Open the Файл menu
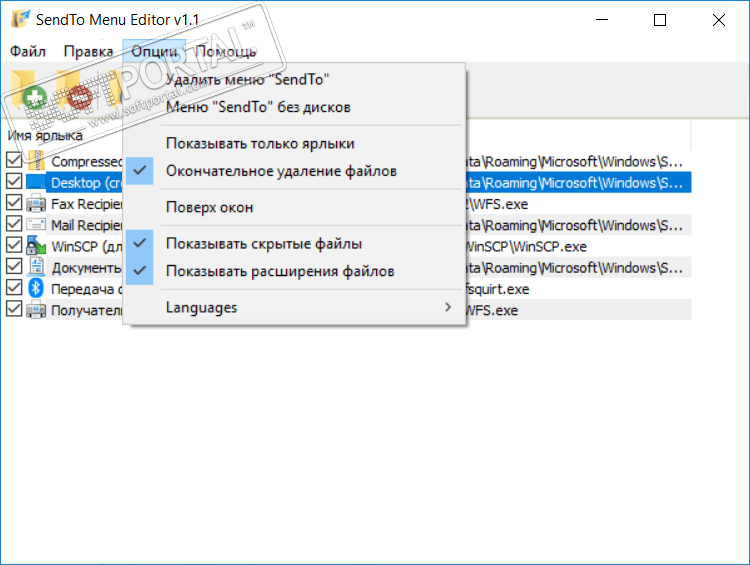The height and width of the screenshot is (565, 750). click(x=28, y=51)
